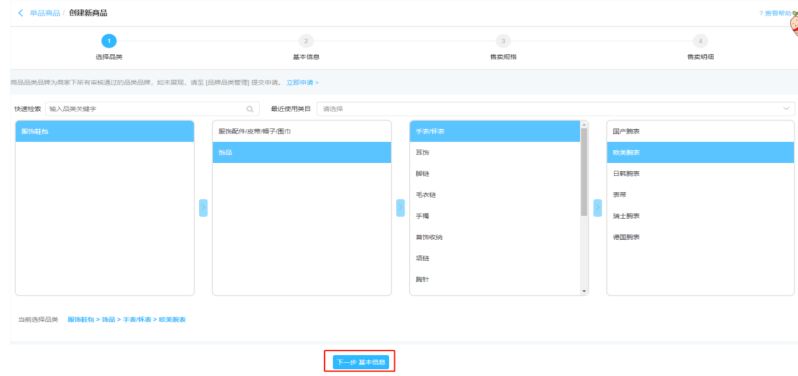Click arrow between first and second category columns
Viewport: 798px width, 376px height.
coord(203,208)
